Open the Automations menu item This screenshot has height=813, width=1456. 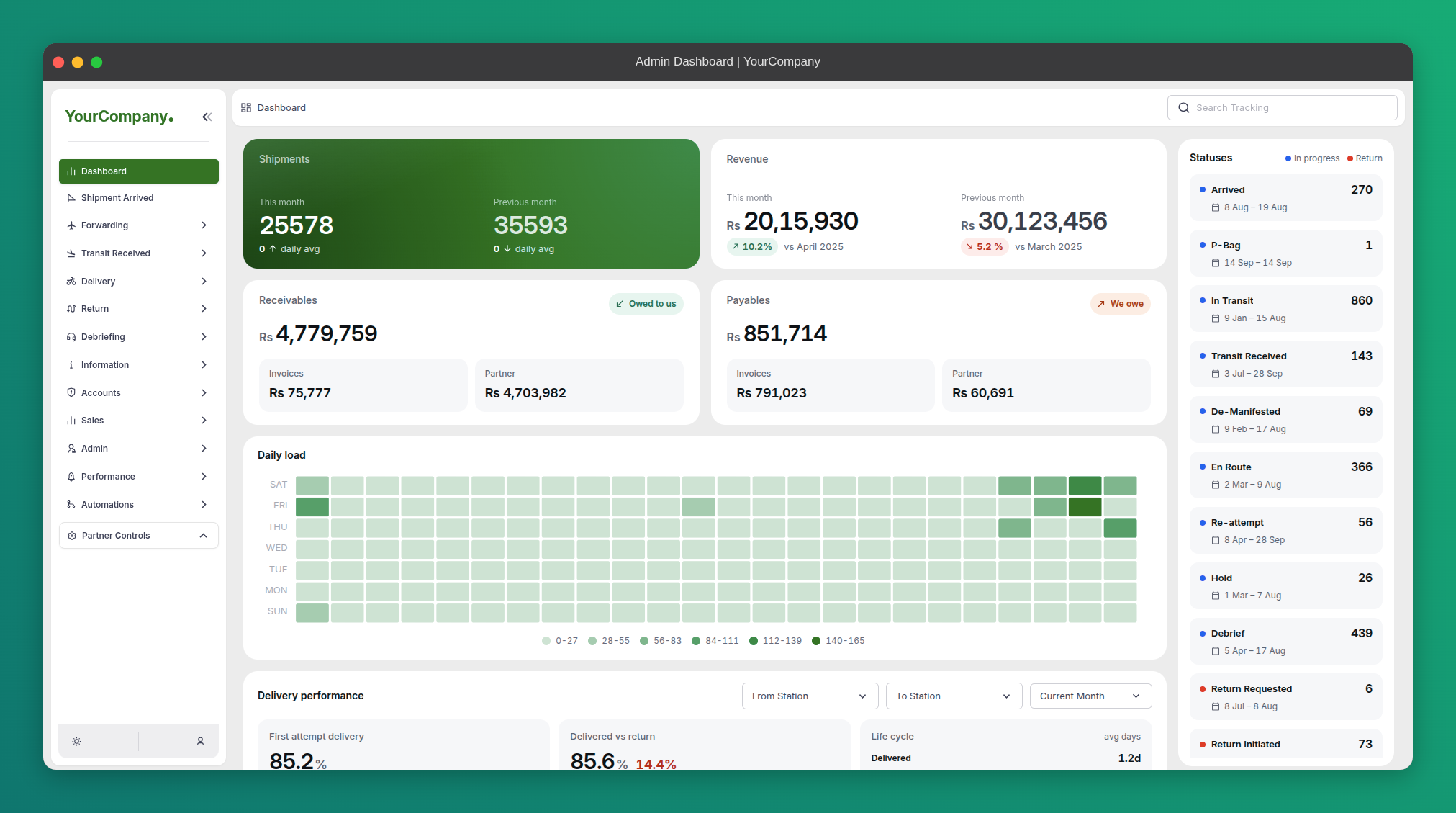(x=139, y=505)
